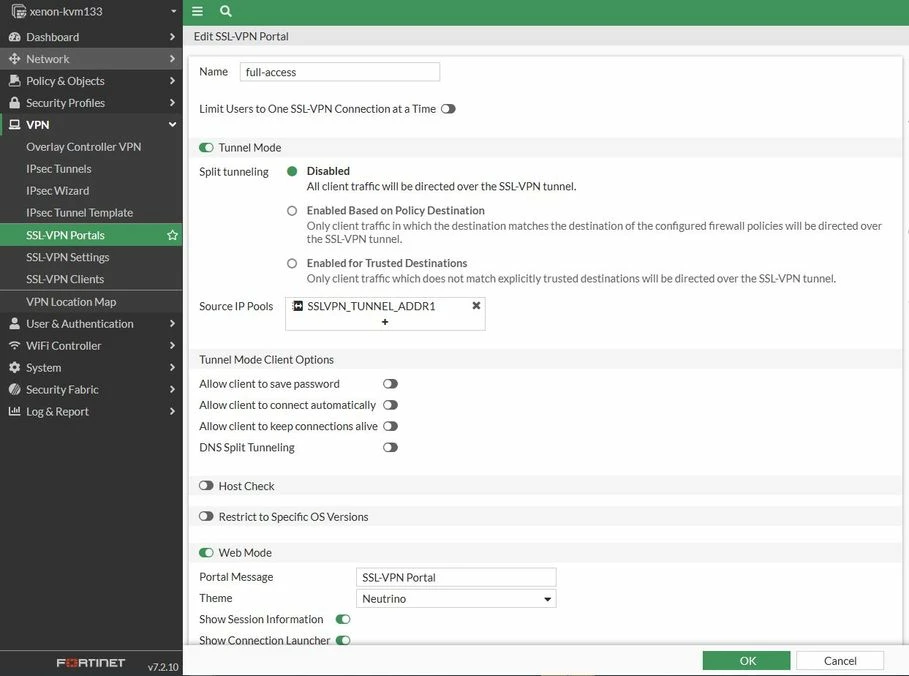The height and width of the screenshot is (676, 909).
Task: Click the SSLVPN_TUNNEL_ADDR1 address object icon
Action: (x=297, y=306)
